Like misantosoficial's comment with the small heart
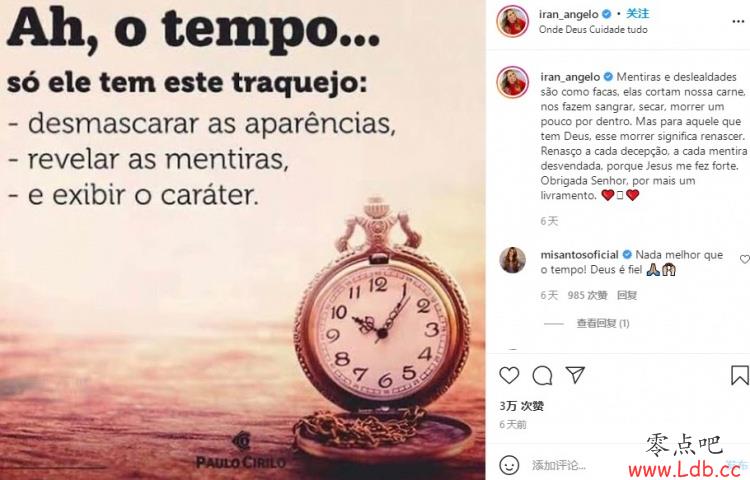The width and height of the screenshot is (750, 480). [x=744, y=259]
